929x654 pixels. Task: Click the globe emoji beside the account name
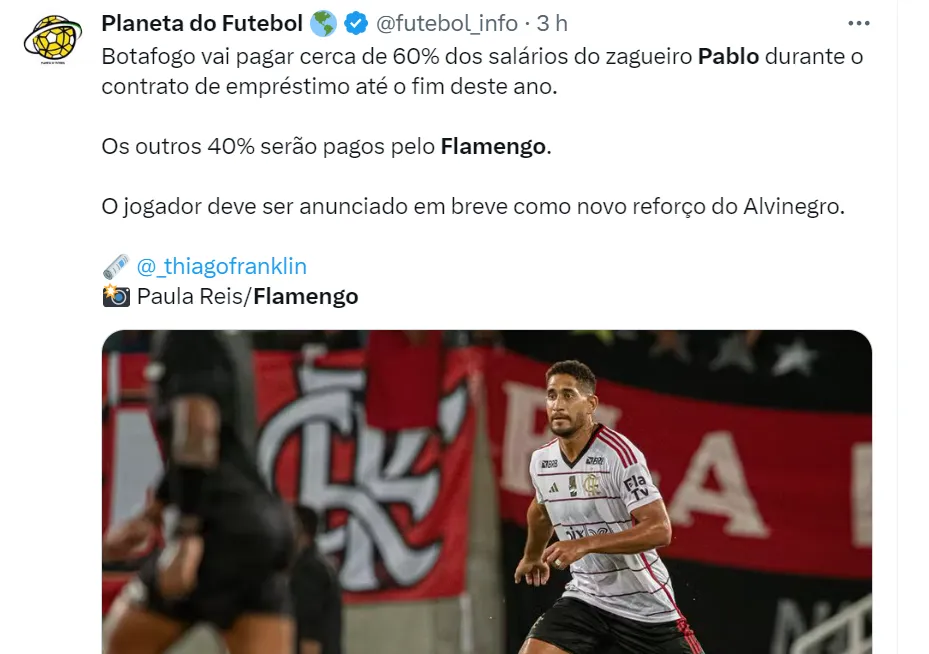tap(323, 24)
